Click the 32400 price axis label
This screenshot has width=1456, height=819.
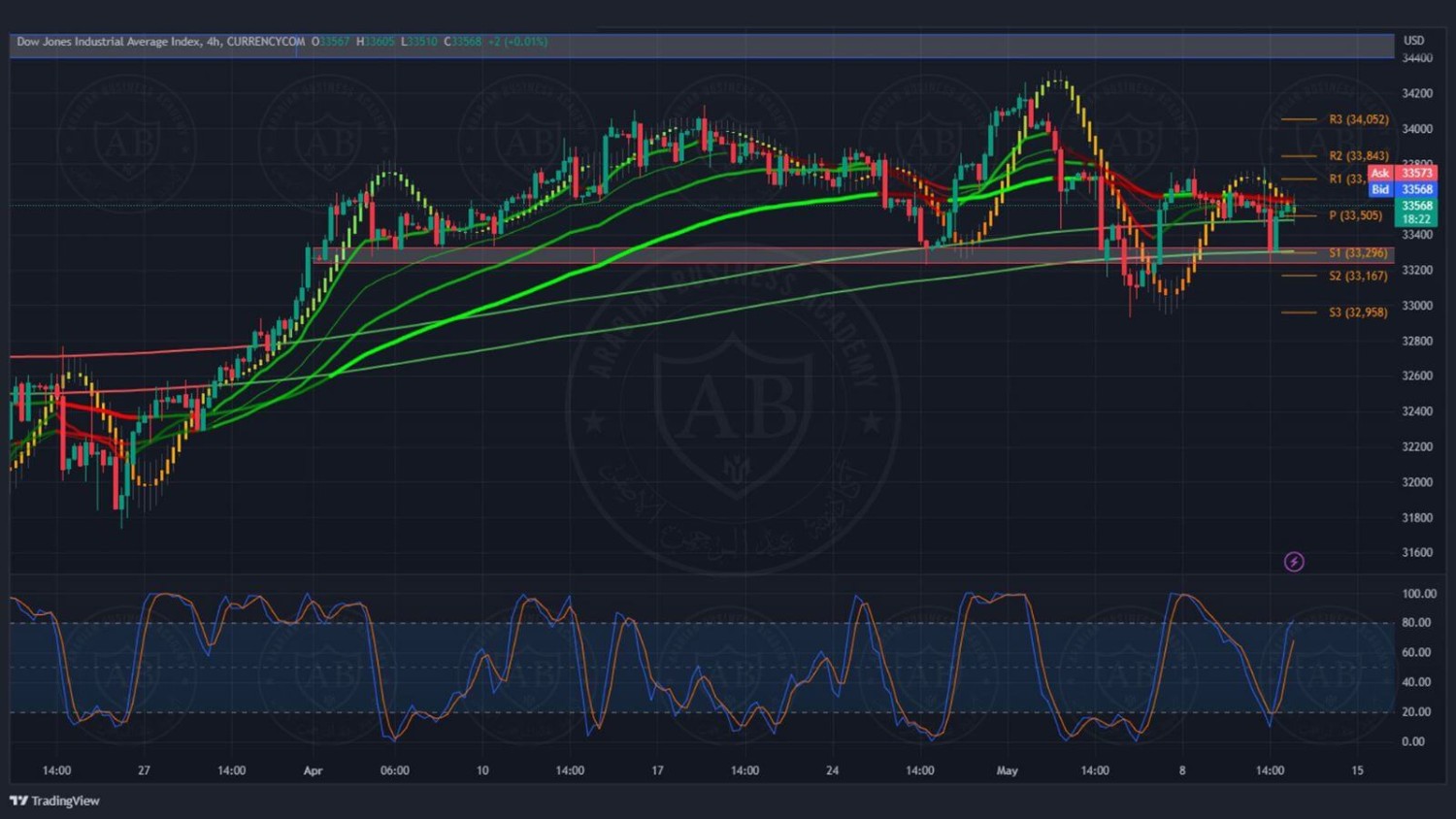coord(1417,411)
